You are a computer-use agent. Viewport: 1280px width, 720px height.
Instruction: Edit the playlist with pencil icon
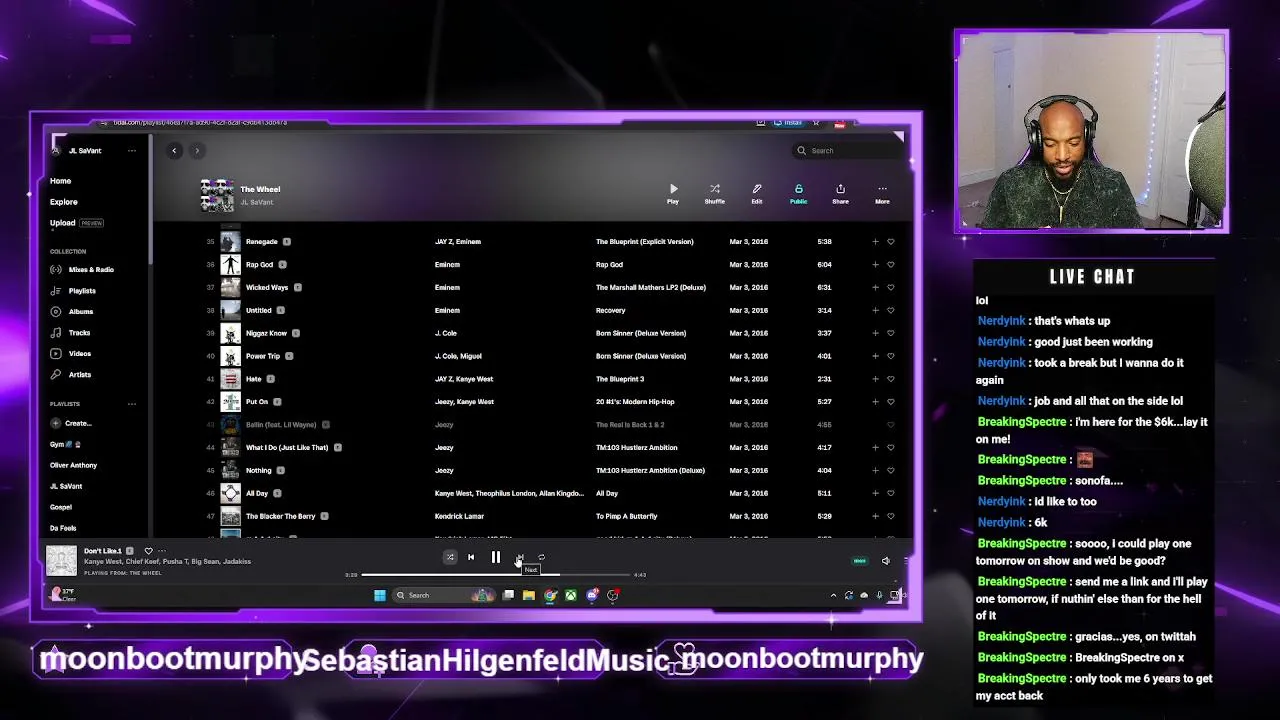coord(757,194)
